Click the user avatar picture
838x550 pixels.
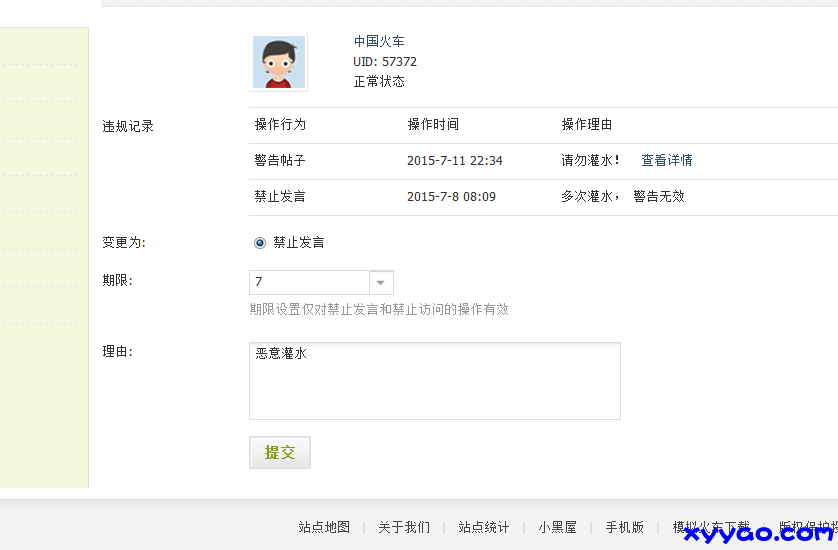(279, 63)
